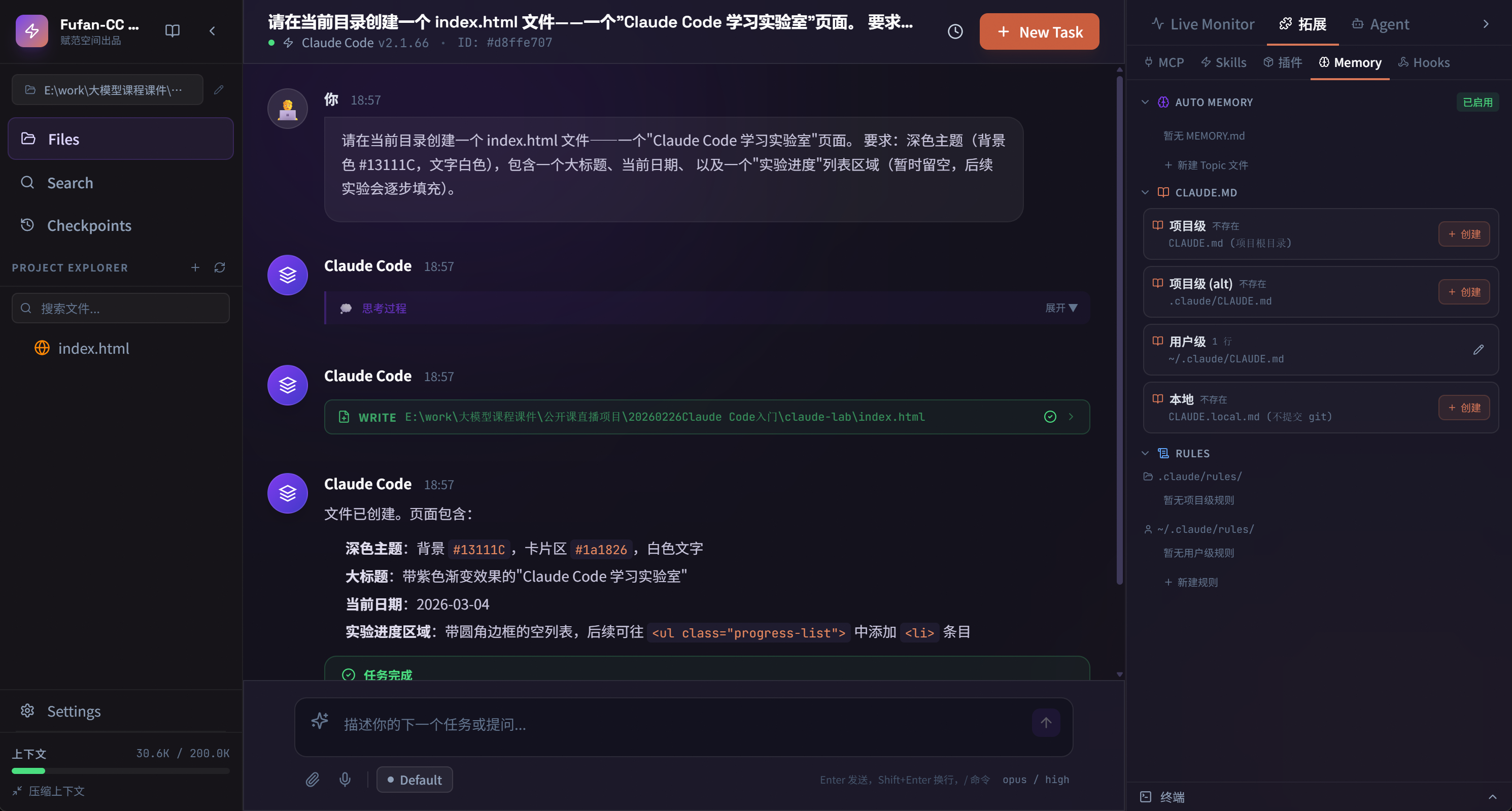Show more right panel tabs with the right chevron
1512x811 pixels.
[x=1486, y=23]
